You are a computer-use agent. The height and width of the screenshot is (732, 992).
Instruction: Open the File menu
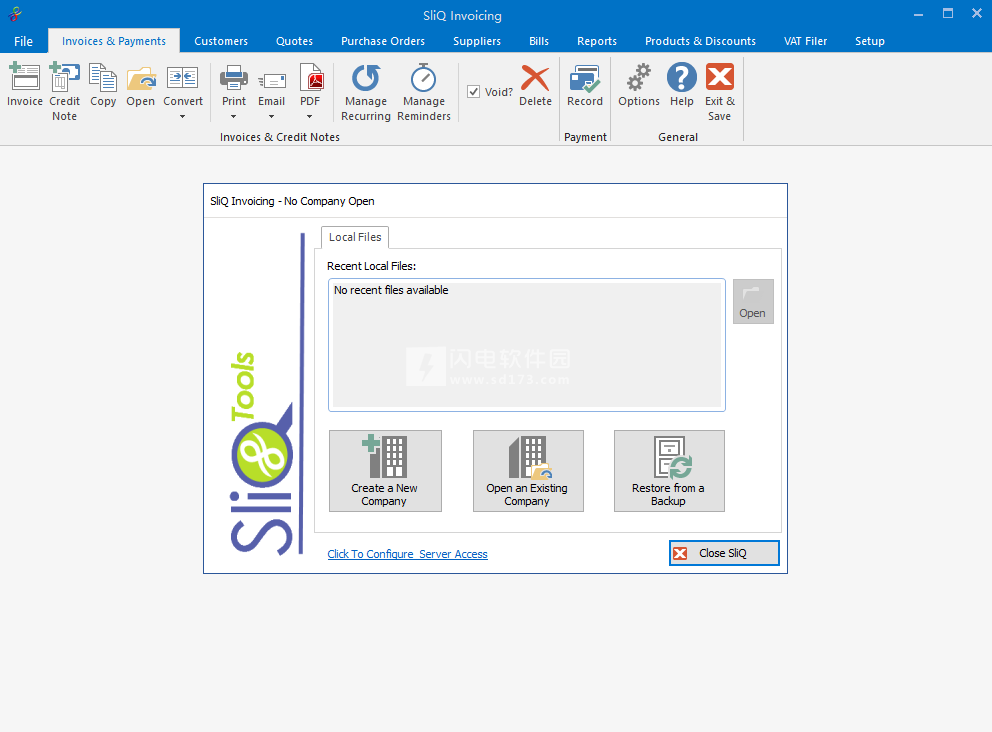pos(23,41)
